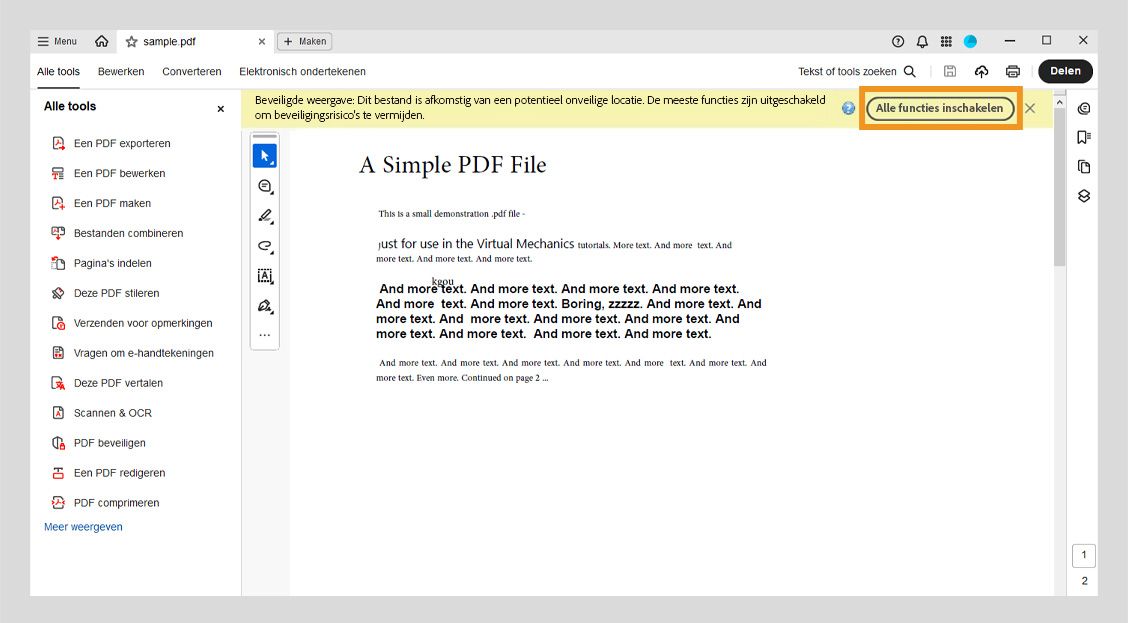The image size is (1128, 623).
Task: Open the comments panel icon on right rail
Action: [1083, 109]
